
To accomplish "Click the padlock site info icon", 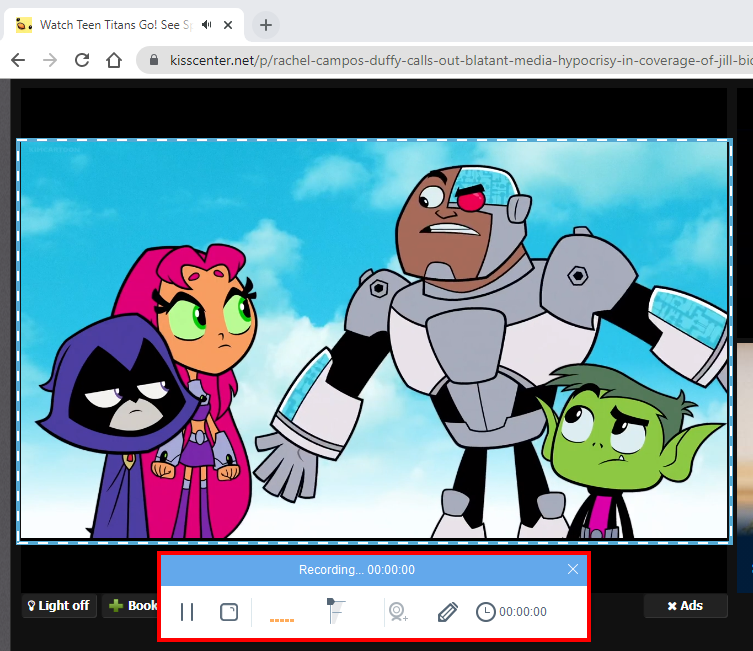I will (x=154, y=60).
